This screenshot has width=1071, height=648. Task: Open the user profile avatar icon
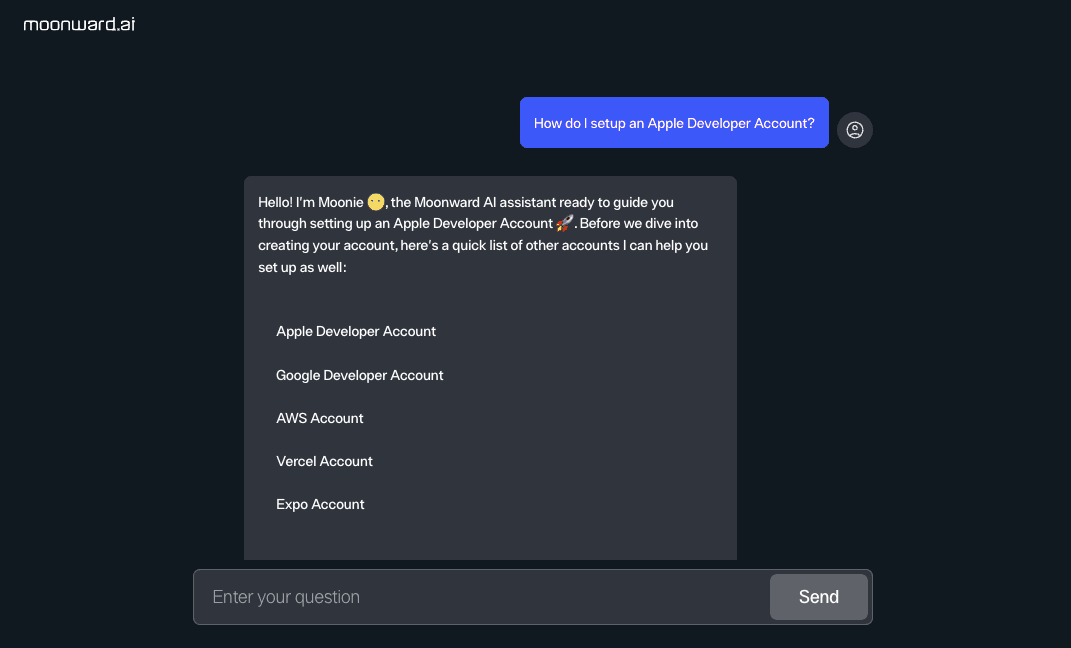click(854, 130)
